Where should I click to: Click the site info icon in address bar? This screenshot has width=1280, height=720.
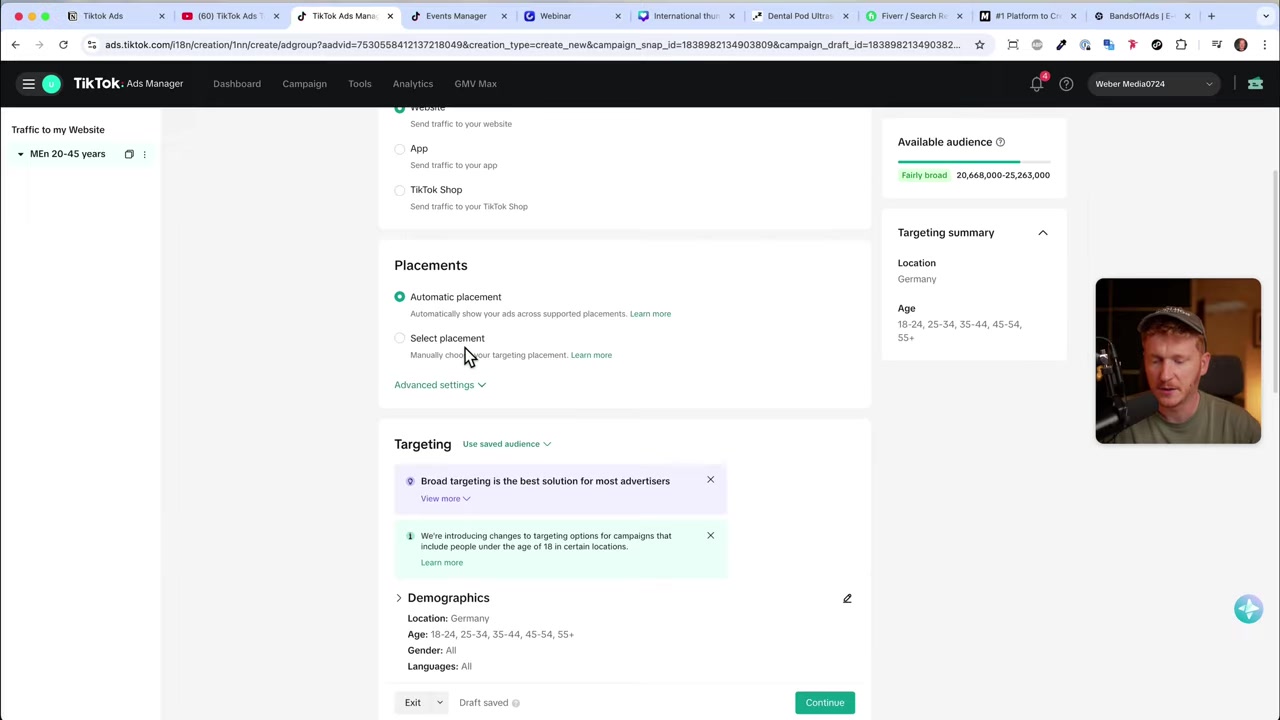coord(92,44)
